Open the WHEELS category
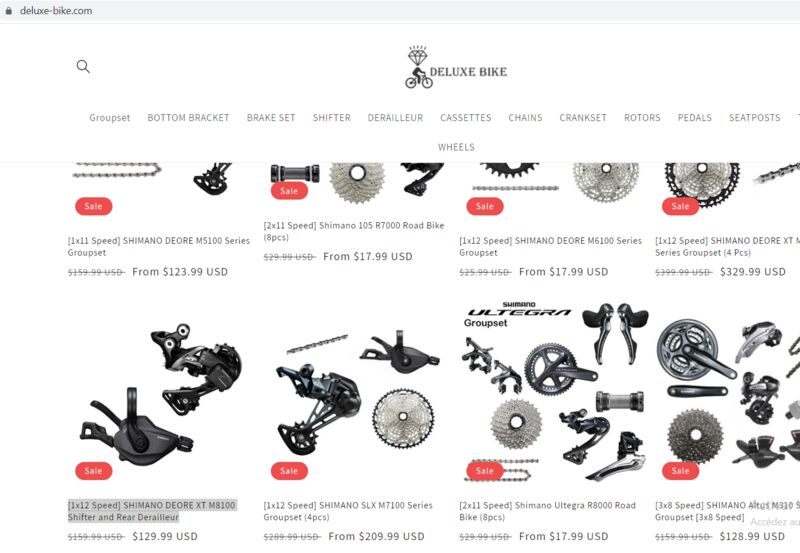This screenshot has width=800, height=553. [456, 147]
